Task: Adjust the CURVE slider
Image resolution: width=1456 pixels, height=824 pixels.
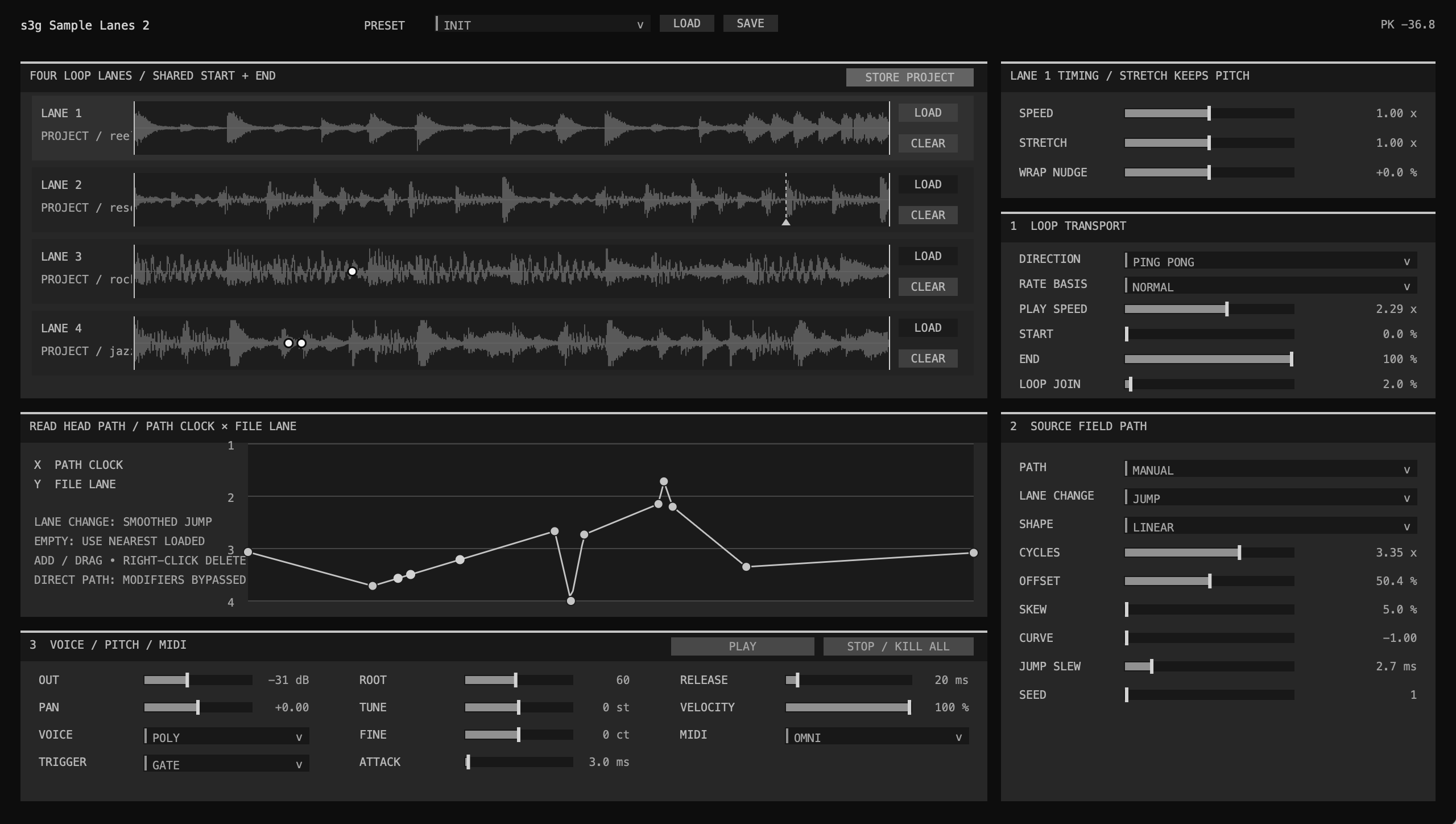Action: (1210, 638)
